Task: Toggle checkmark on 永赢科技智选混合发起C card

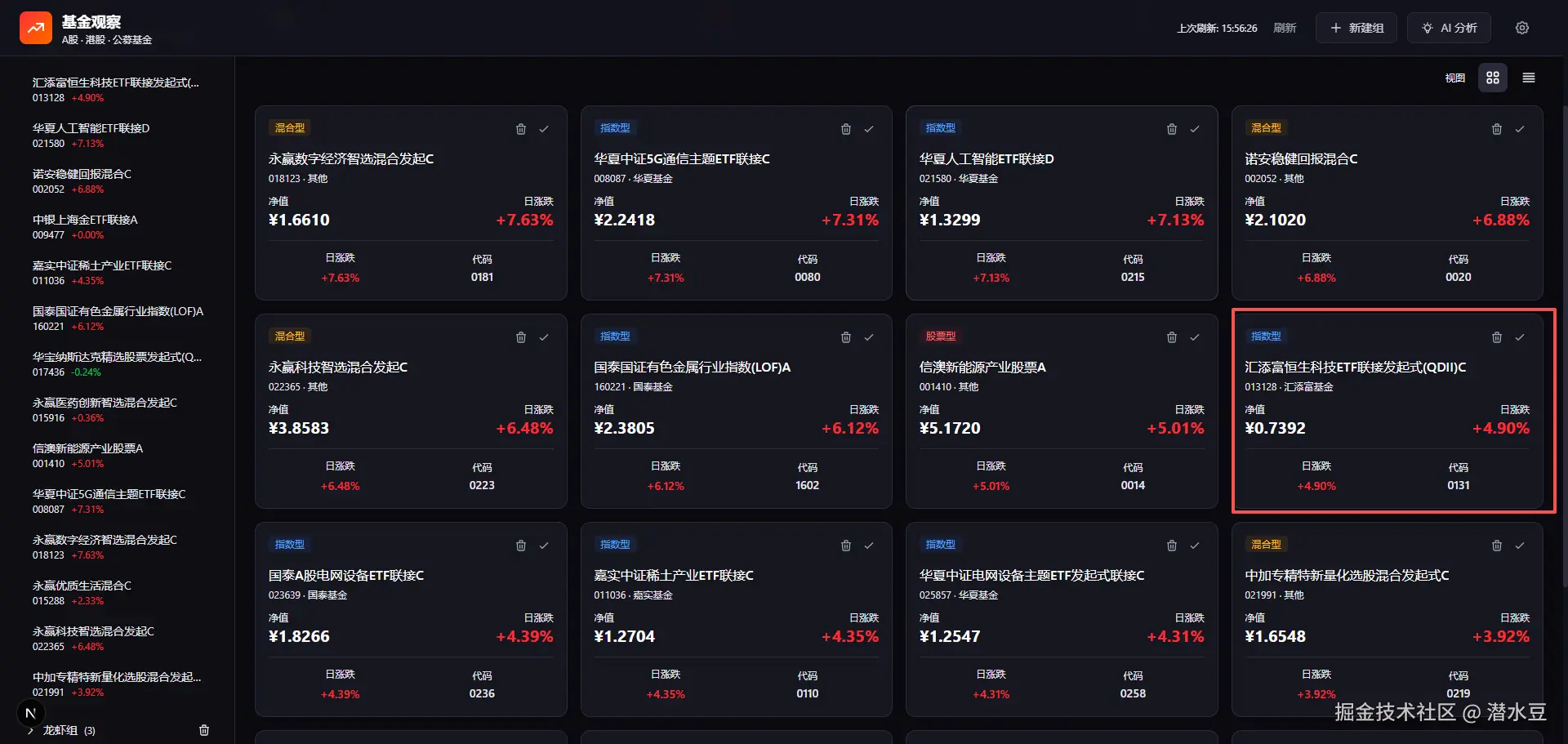Action: point(544,337)
